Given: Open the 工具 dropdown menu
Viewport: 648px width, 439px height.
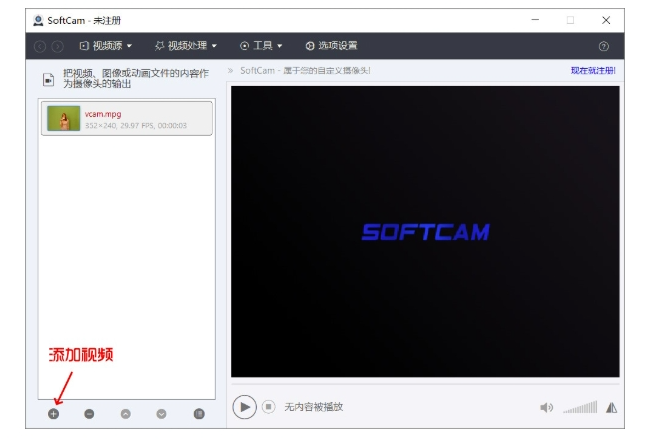Looking at the screenshot, I should pos(261,46).
